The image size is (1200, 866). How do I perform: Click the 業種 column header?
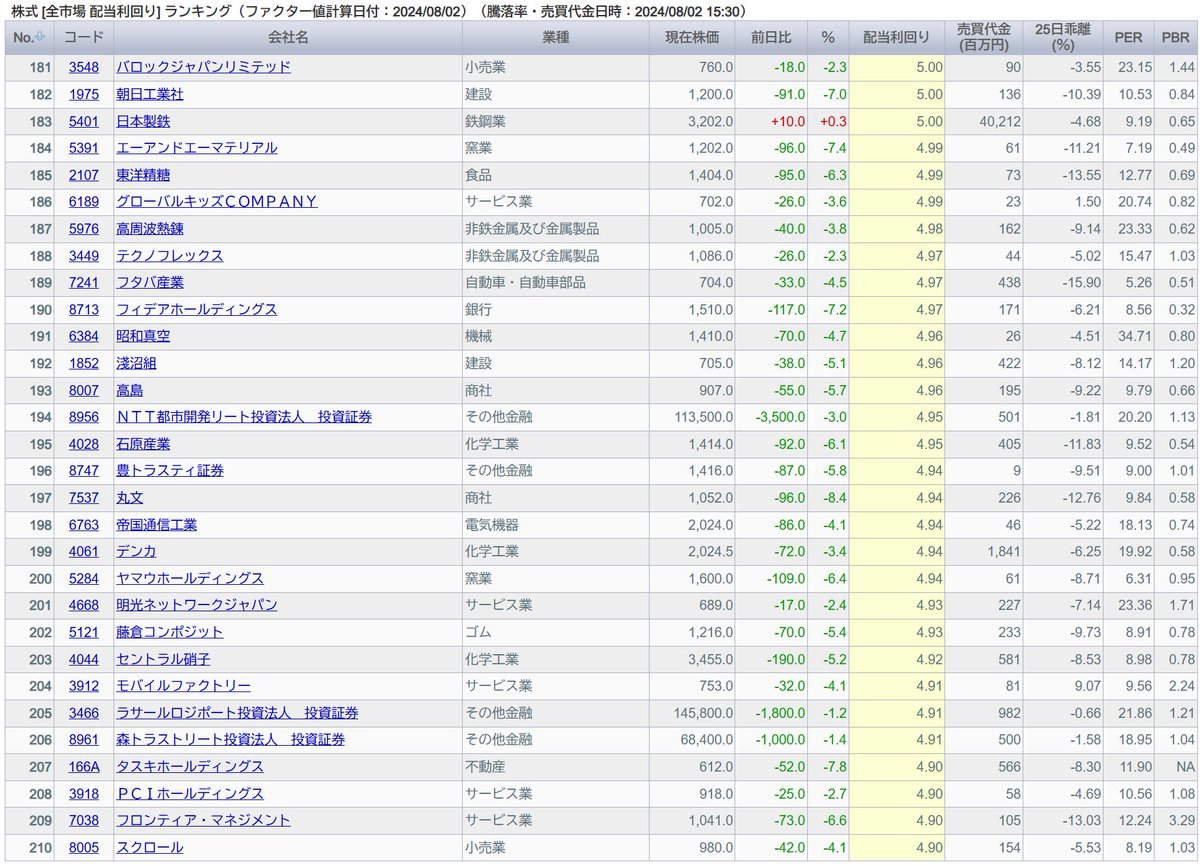pyautogui.click(x=555, y=37)
